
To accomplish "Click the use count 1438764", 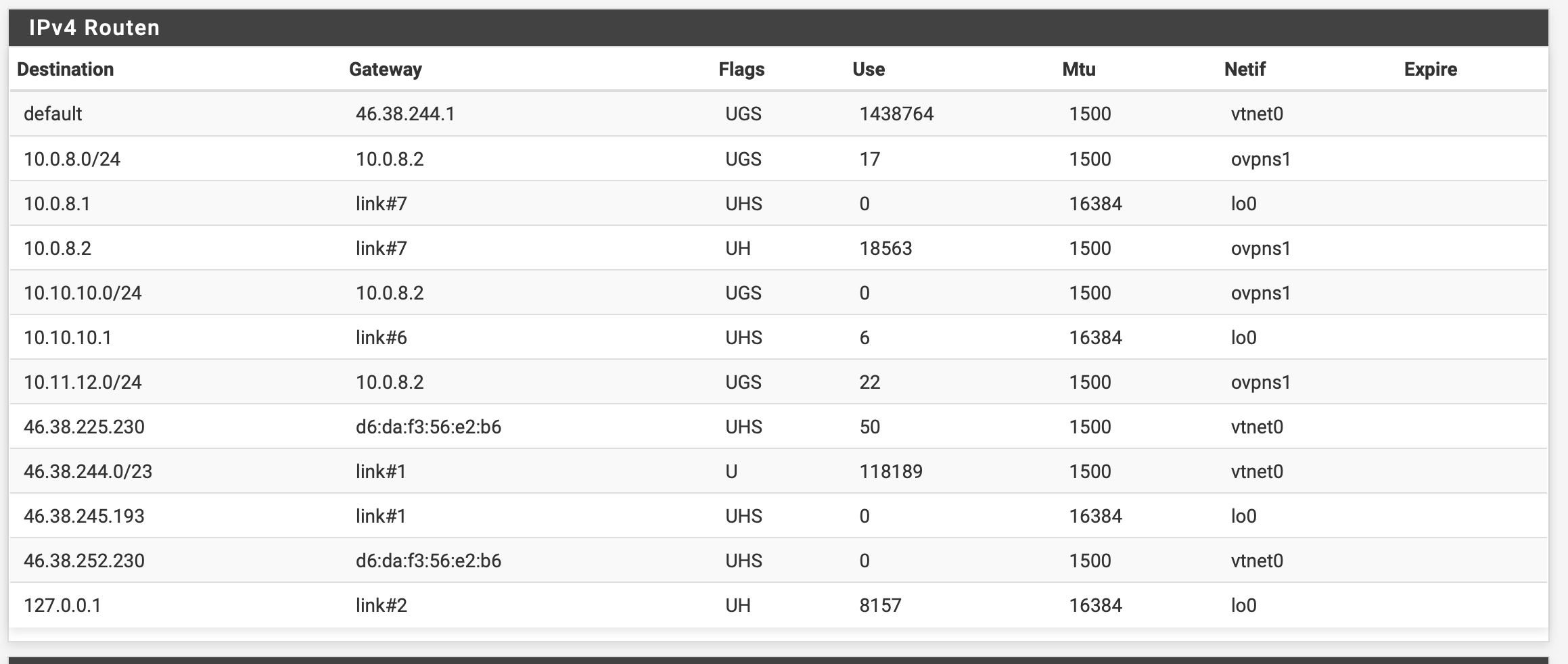I will point(896,114).
